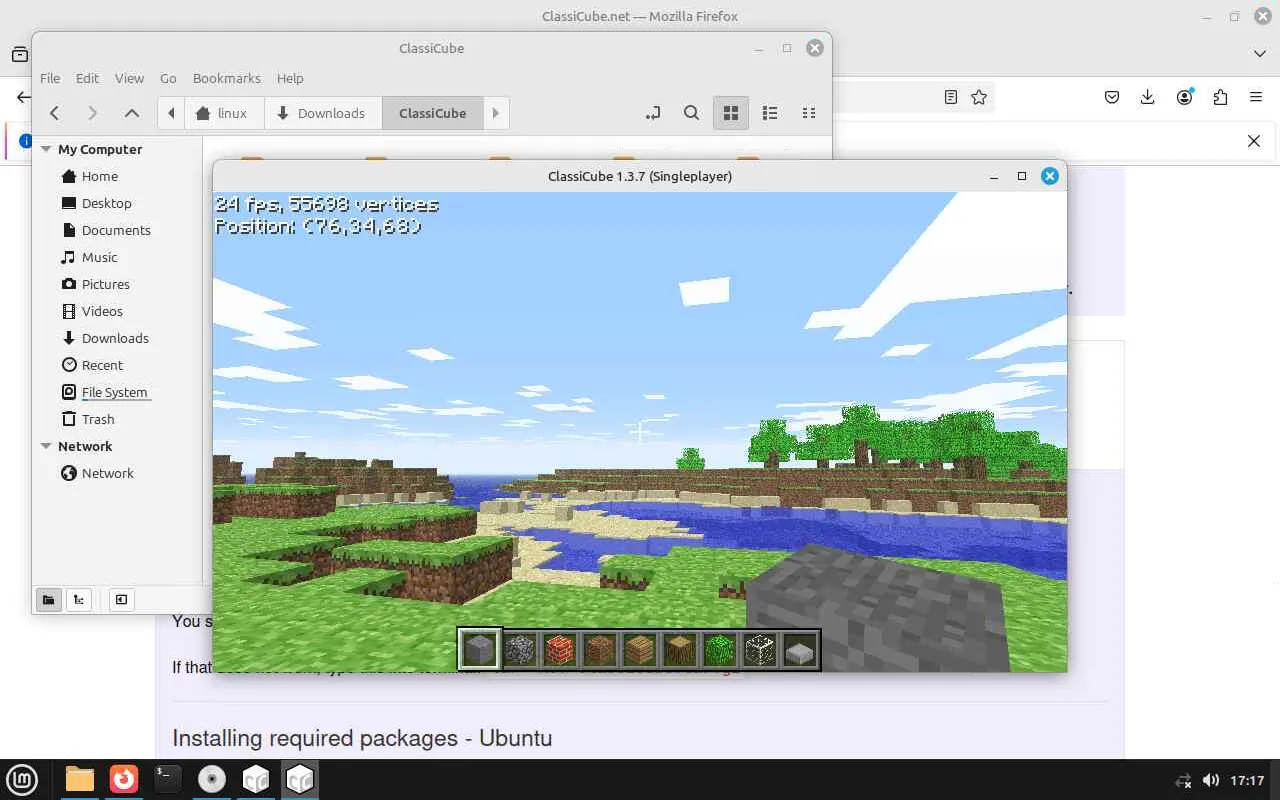Jump to Downloads in the path bar
The height and width of the screenshot is (800, 1280).
tap(323, 113)
